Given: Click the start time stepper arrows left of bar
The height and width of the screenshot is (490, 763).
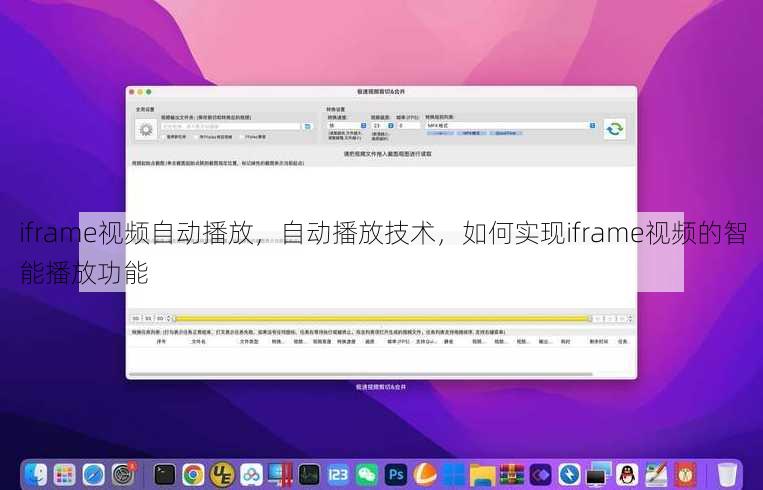Looking at the screenshot, I should (x=169, y=319).
